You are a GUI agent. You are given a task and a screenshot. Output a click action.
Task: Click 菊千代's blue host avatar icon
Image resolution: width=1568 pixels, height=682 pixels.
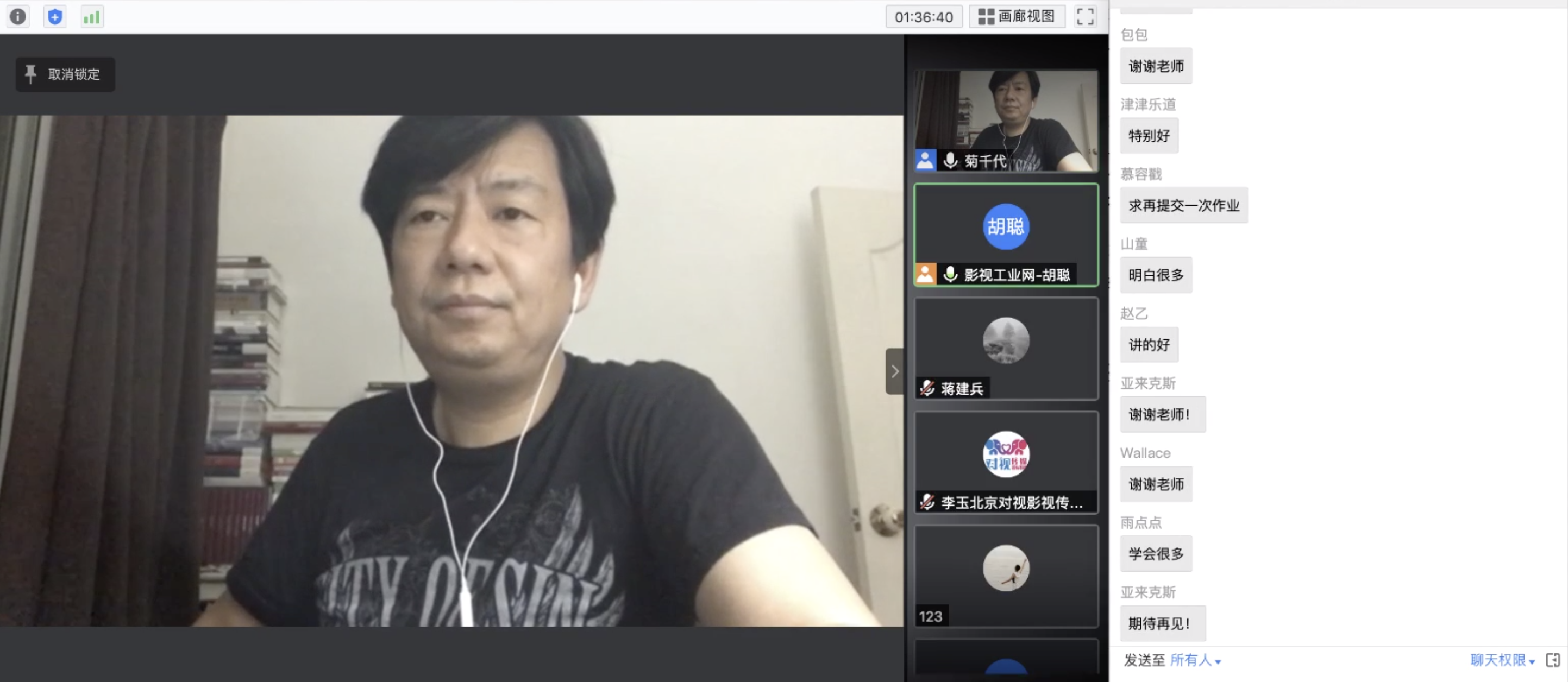point(925,161)
